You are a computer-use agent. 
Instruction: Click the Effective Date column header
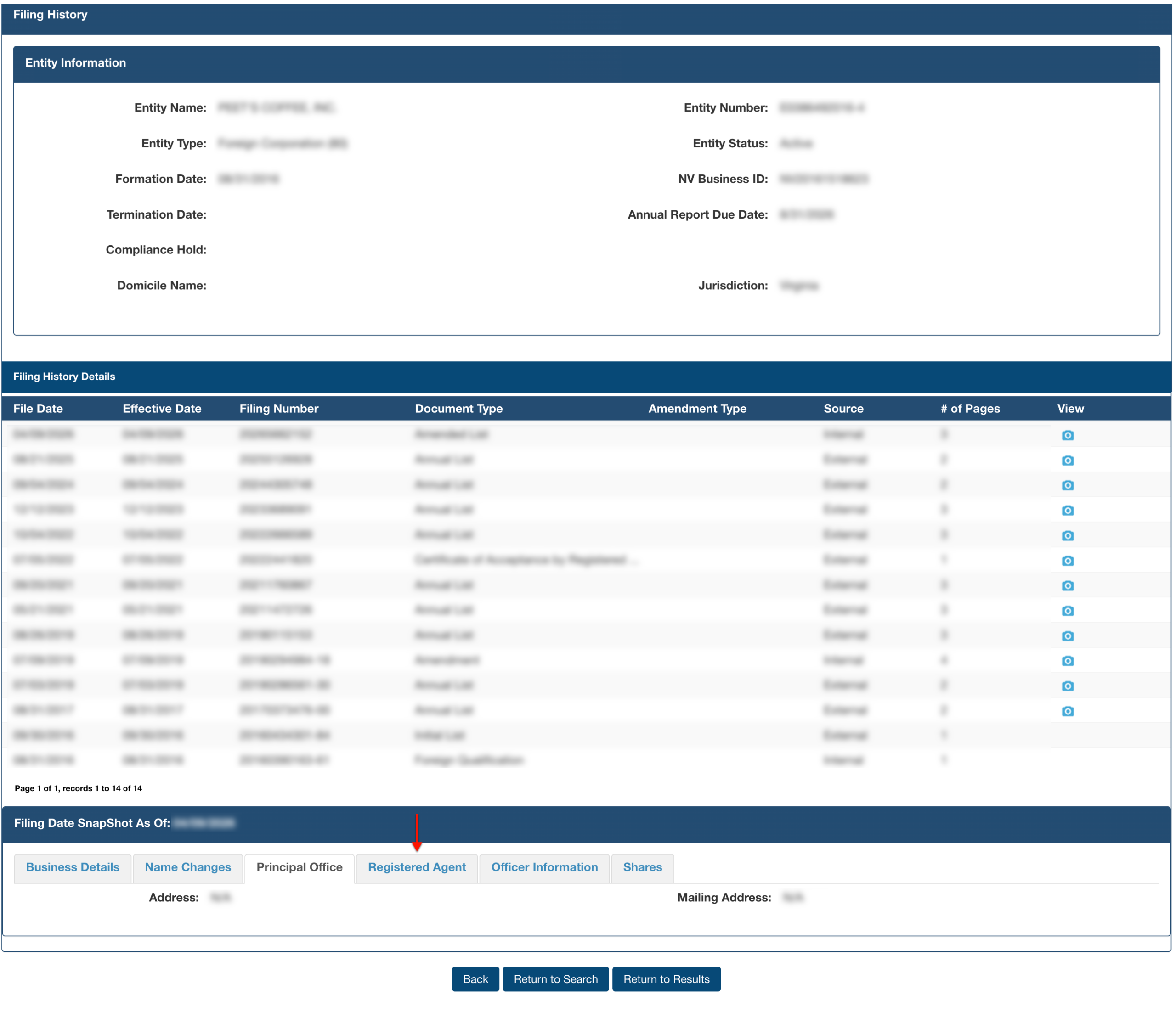[162, 409]
